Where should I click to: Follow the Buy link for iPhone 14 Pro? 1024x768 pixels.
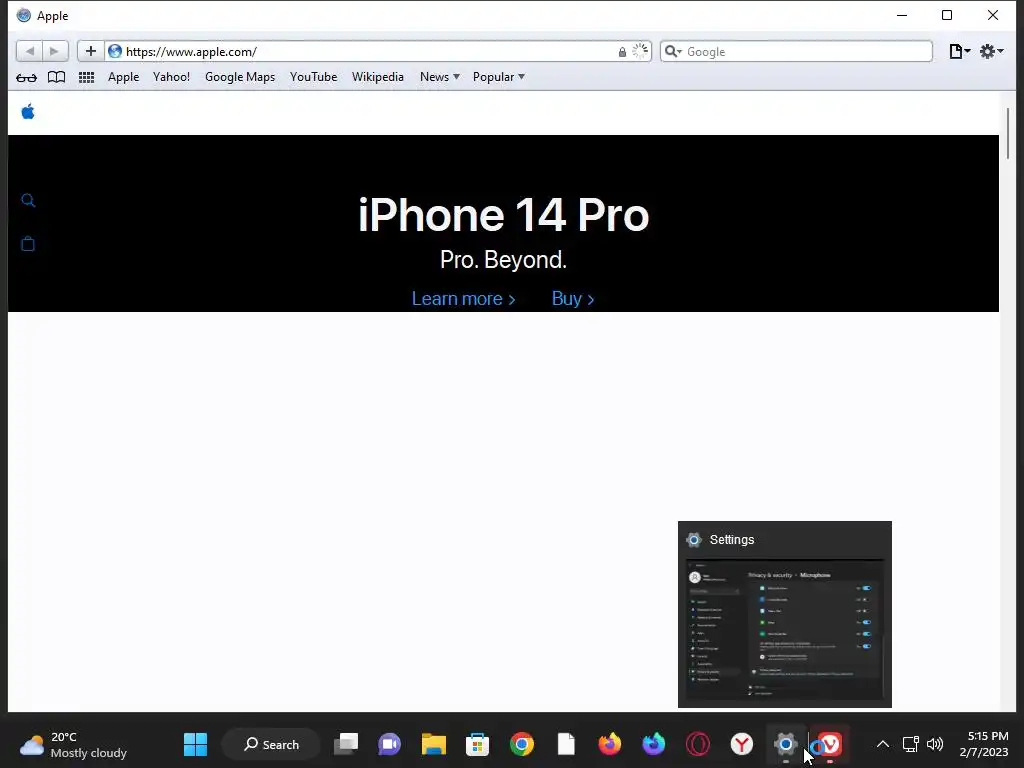click(573, 298)
